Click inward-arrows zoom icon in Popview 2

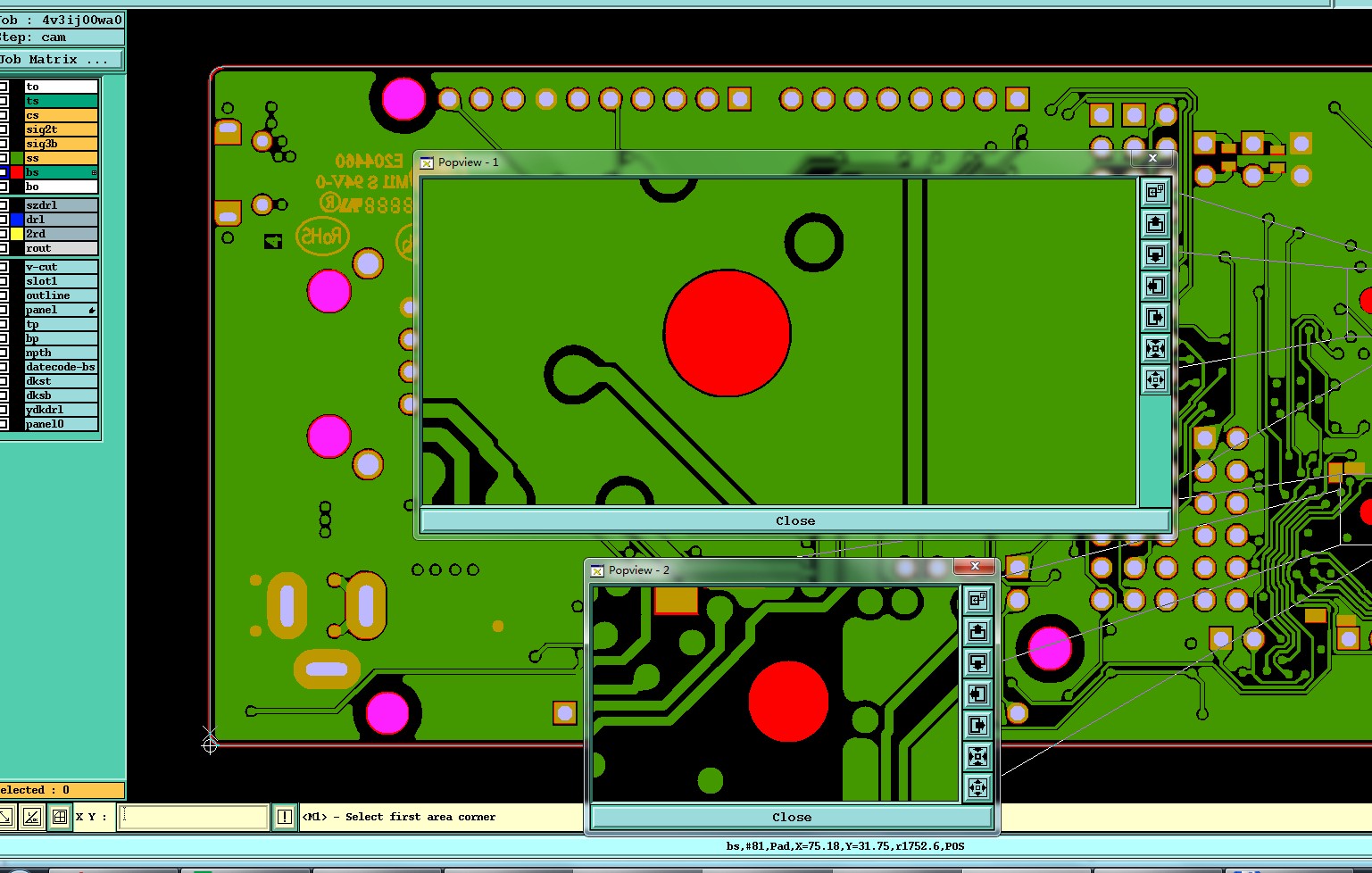[978, 757]
